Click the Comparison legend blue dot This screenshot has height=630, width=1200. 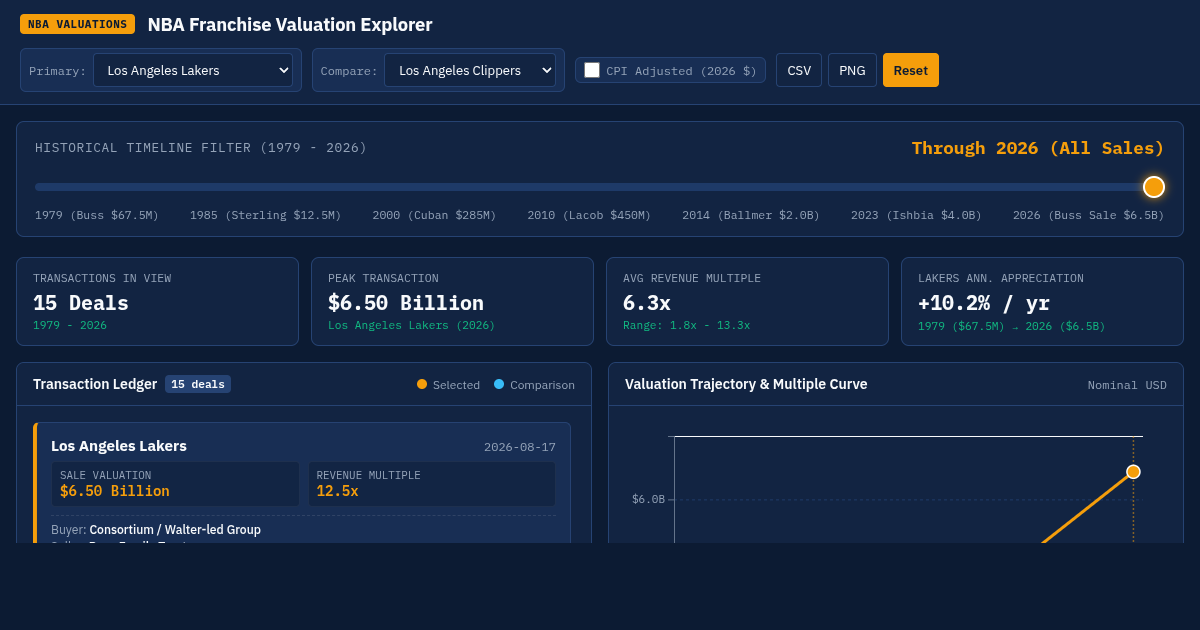tap(499, 384)
